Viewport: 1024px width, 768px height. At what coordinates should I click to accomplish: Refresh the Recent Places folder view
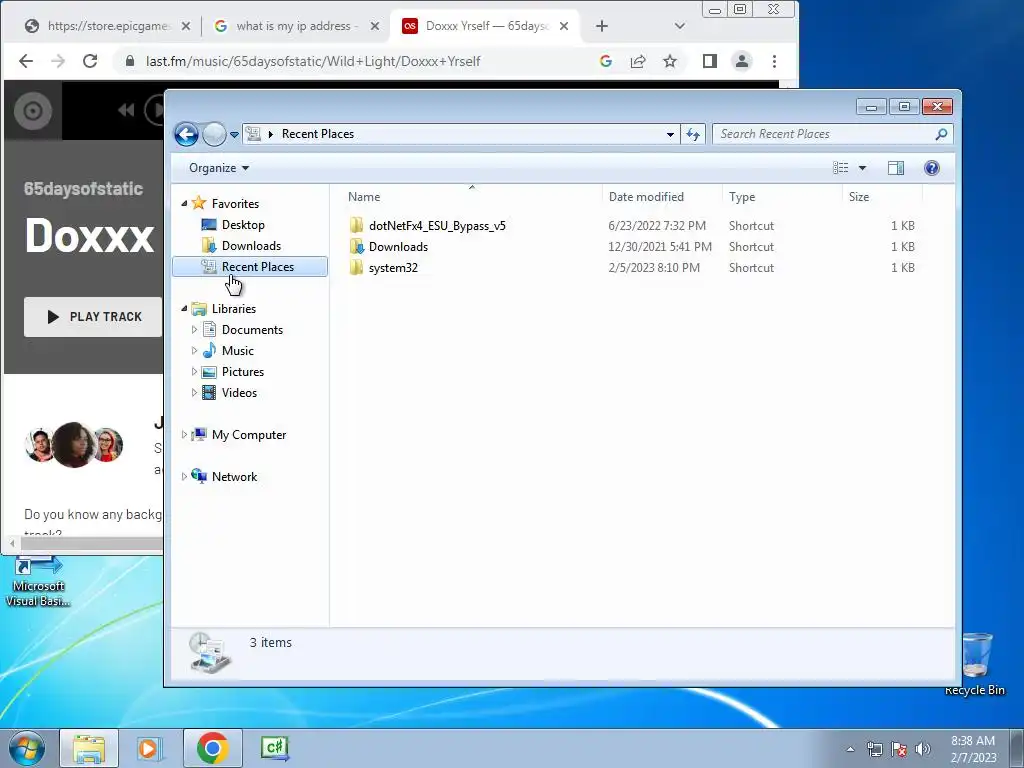pyautogui.click(x=693, y=135)
